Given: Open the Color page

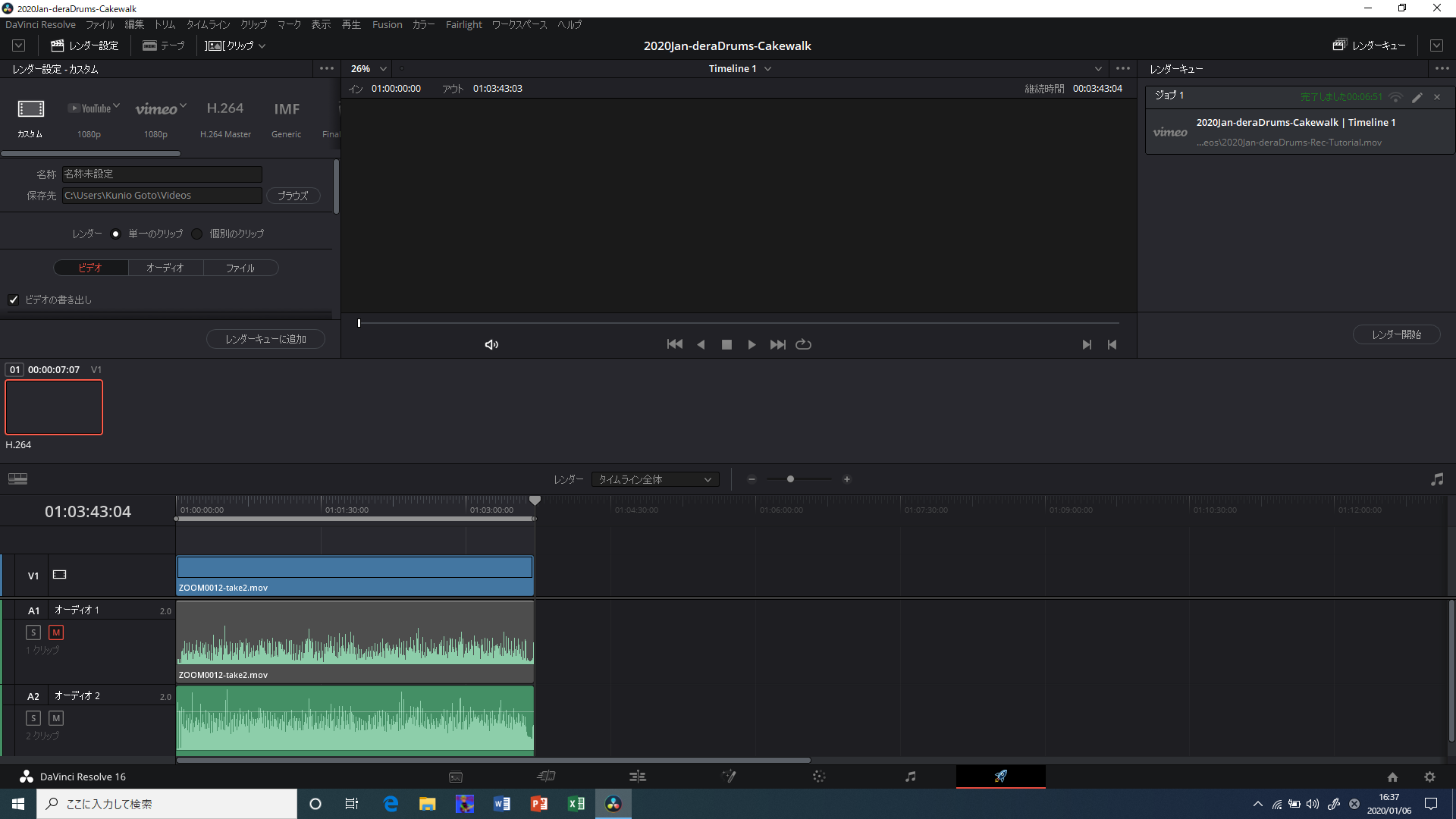Looking at the screenshot, I should tap(819, 777).
